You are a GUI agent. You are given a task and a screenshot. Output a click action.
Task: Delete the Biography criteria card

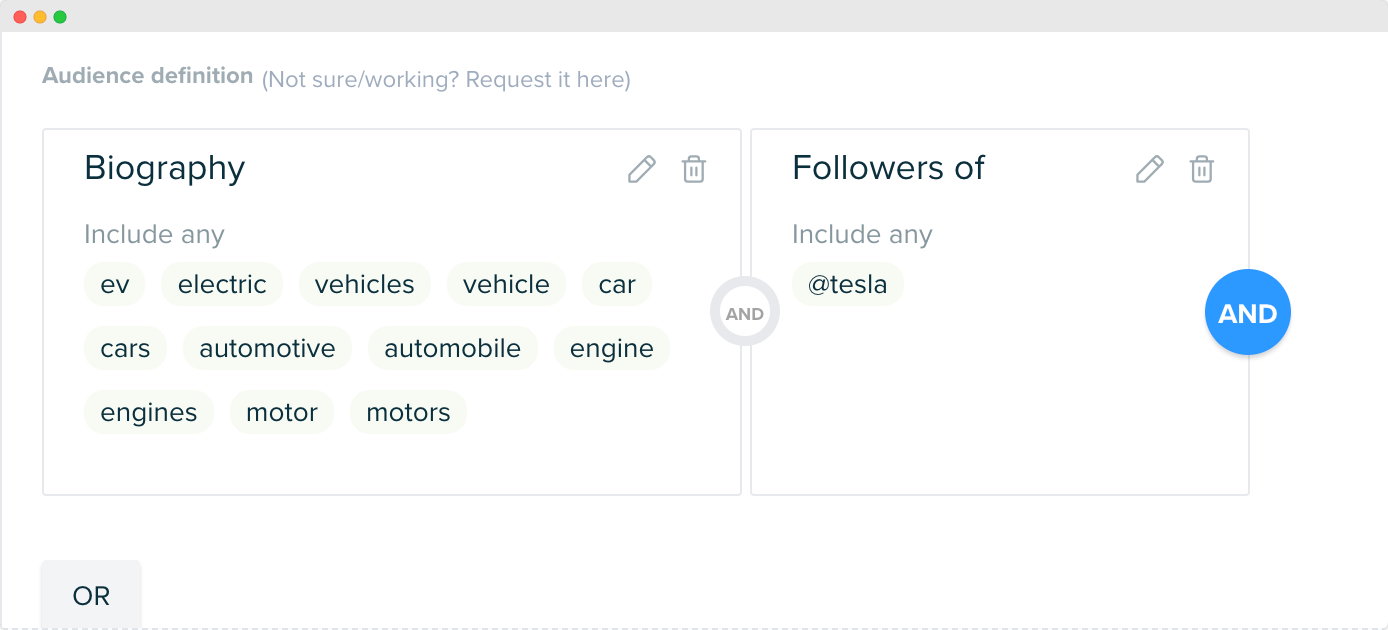point(694,169)
